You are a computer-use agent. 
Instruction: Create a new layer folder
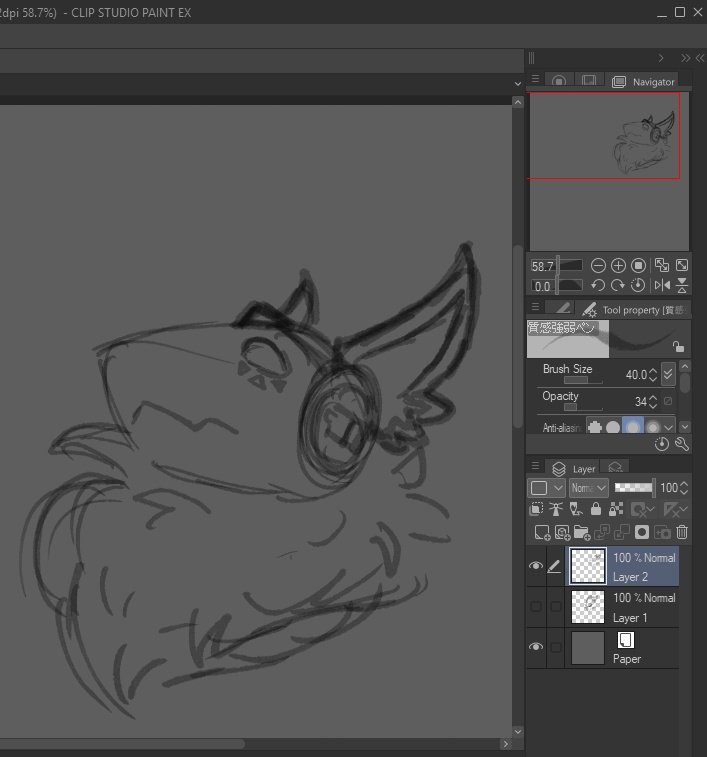click(582, 532)
